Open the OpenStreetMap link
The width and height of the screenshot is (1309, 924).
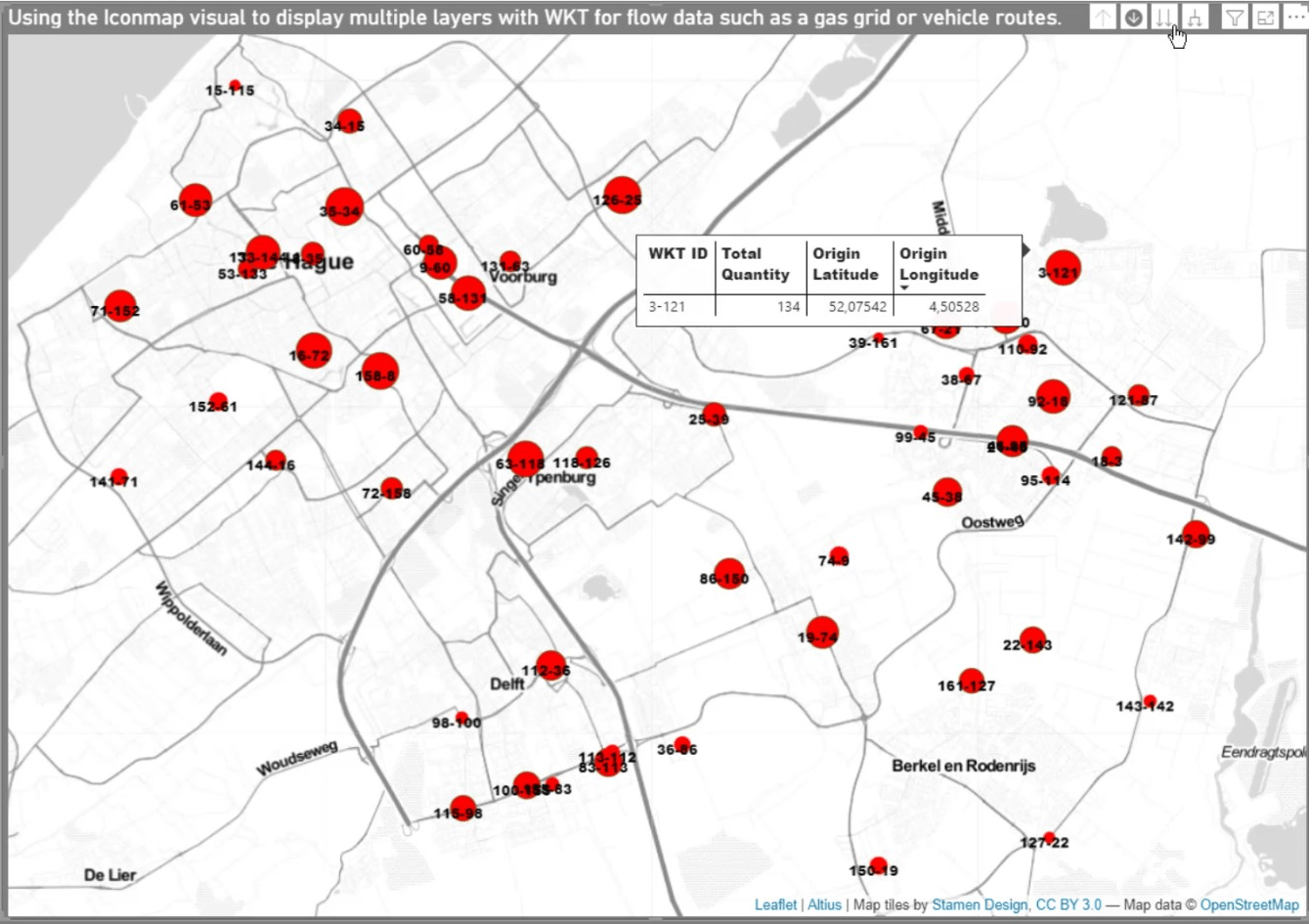coord(1249,904)
